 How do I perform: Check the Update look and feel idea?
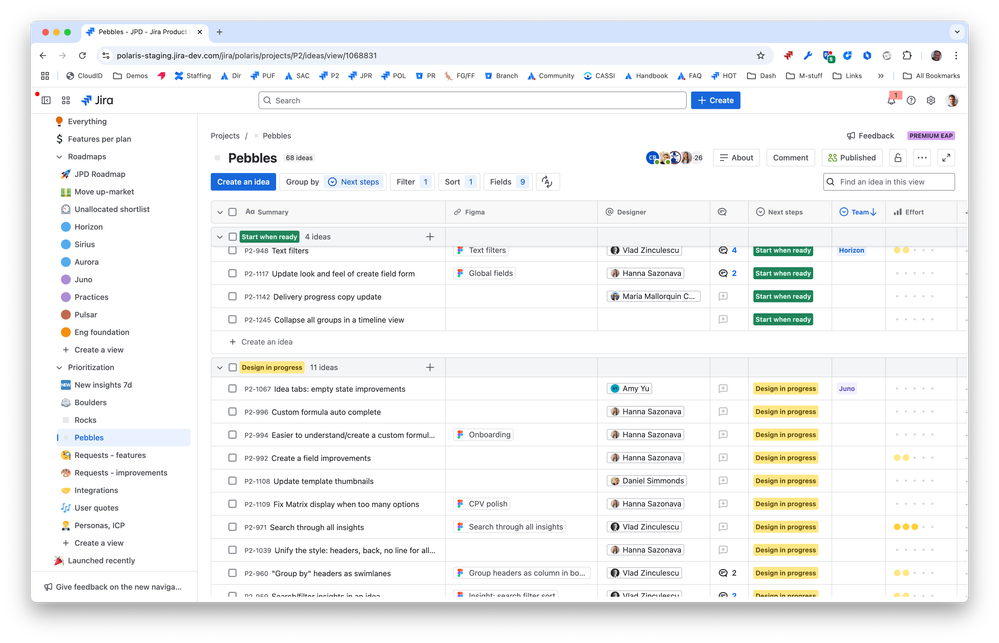(233, 273)
